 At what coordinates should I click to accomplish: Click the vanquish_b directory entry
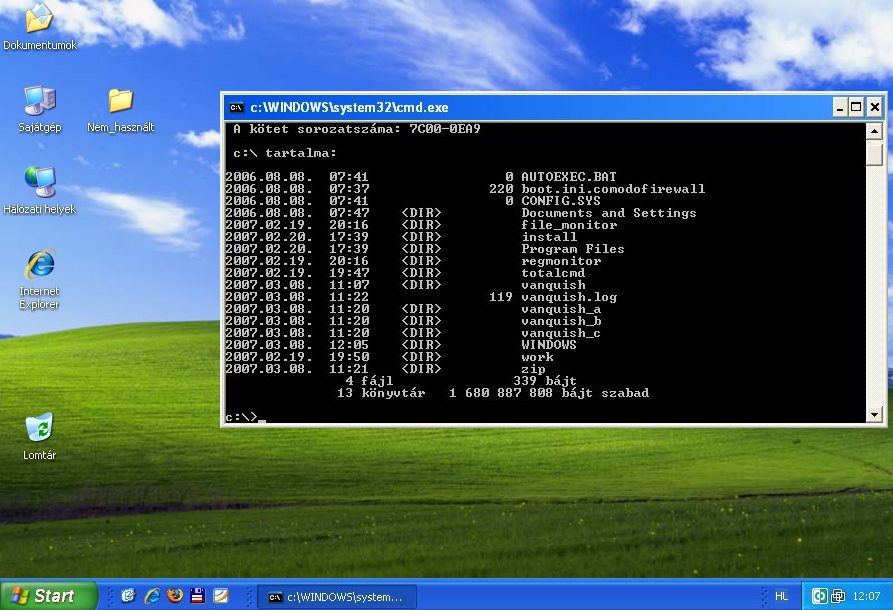click(560, 321)
